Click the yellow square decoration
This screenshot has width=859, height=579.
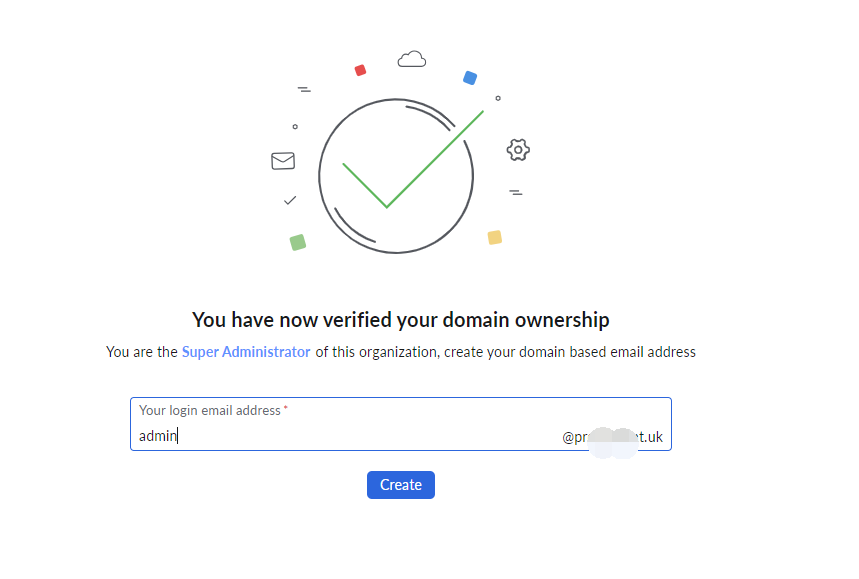pos(495,237)
